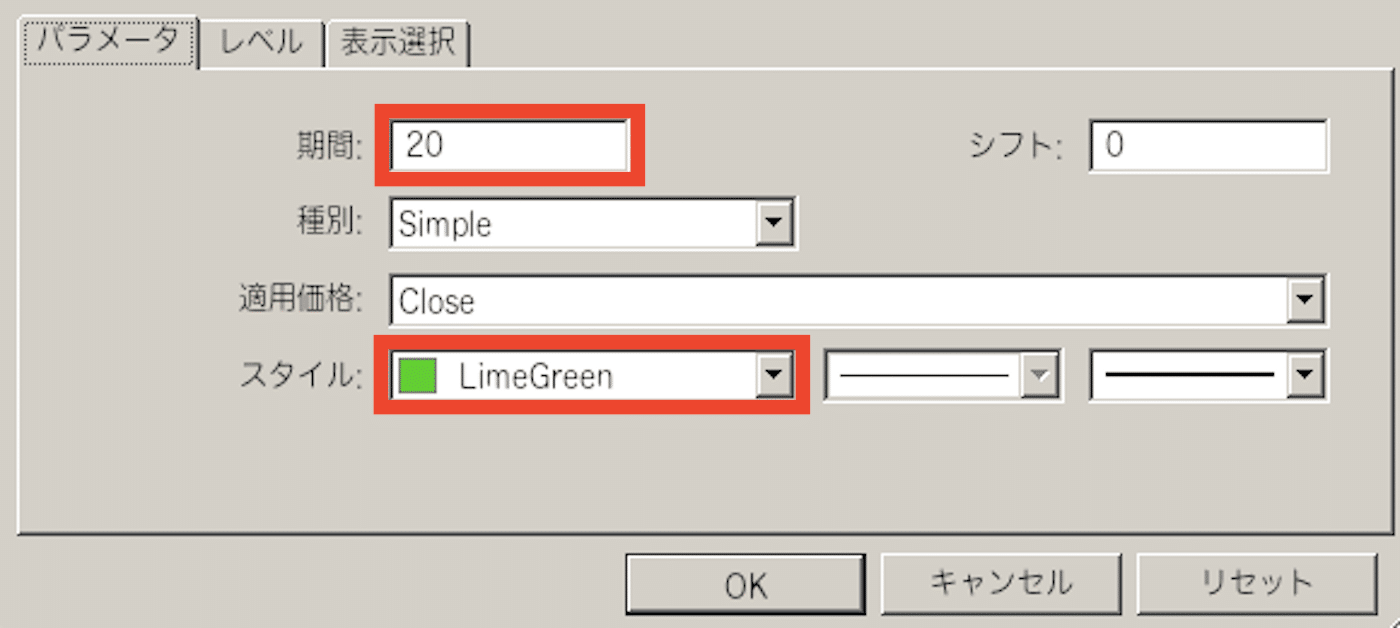
Task: Click the thick line width preview
Action: [x=1190, y=376]
